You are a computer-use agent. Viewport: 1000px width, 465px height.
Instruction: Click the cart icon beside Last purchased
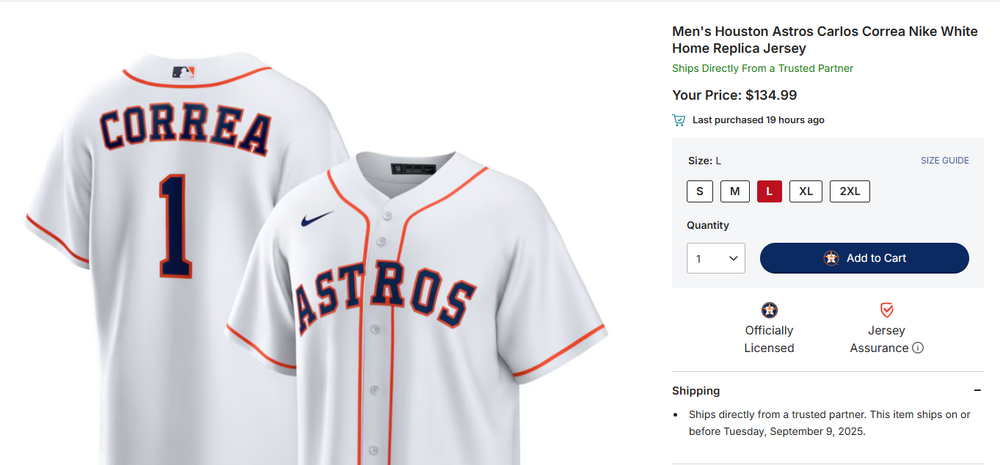click(x=679, y=120)
